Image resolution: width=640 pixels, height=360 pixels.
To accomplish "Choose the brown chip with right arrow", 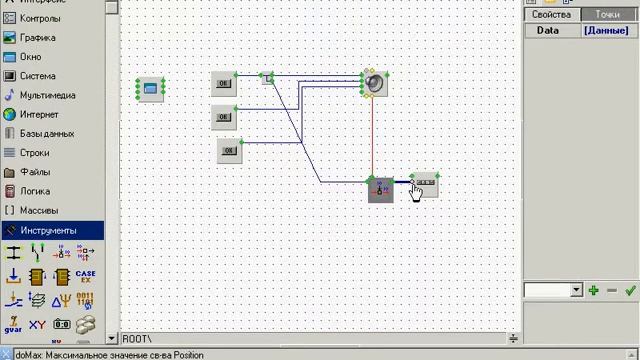I will [37, 277].
